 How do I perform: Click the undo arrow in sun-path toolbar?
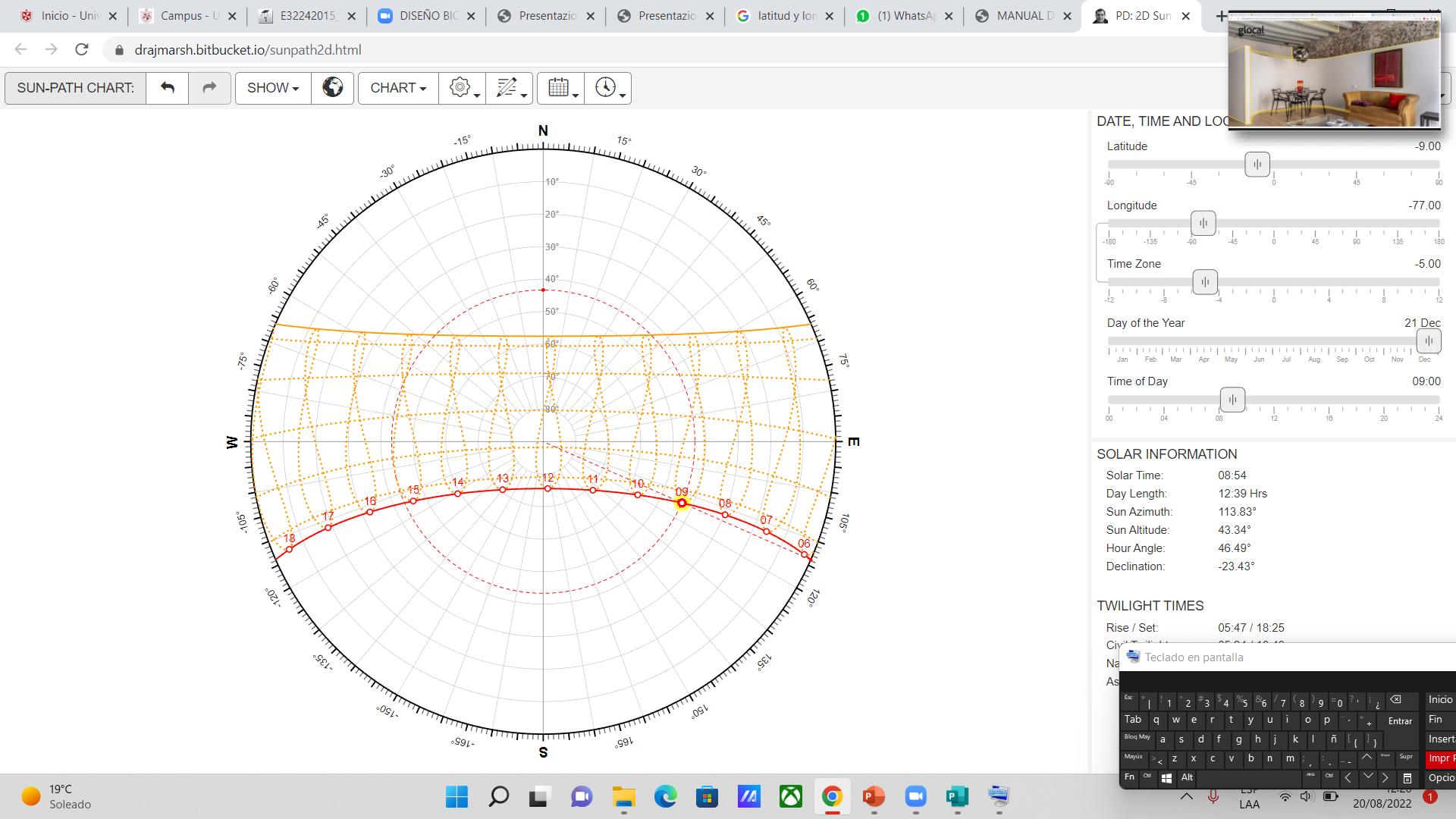point(168,88)
